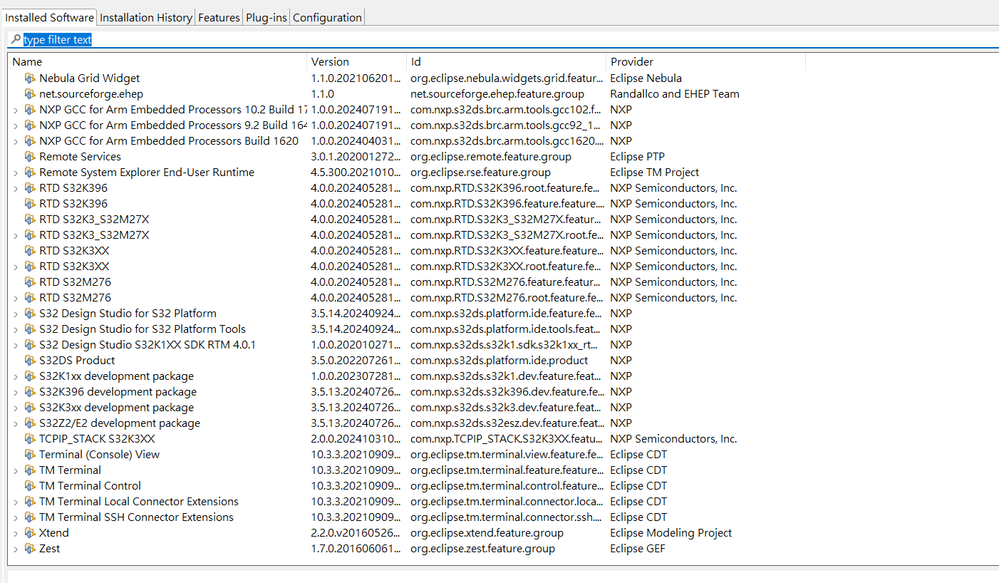This screenshot has height=583, width=999.
Task: Click the Nebula Grid Widget feature icon
Action: tap(30, 78)
